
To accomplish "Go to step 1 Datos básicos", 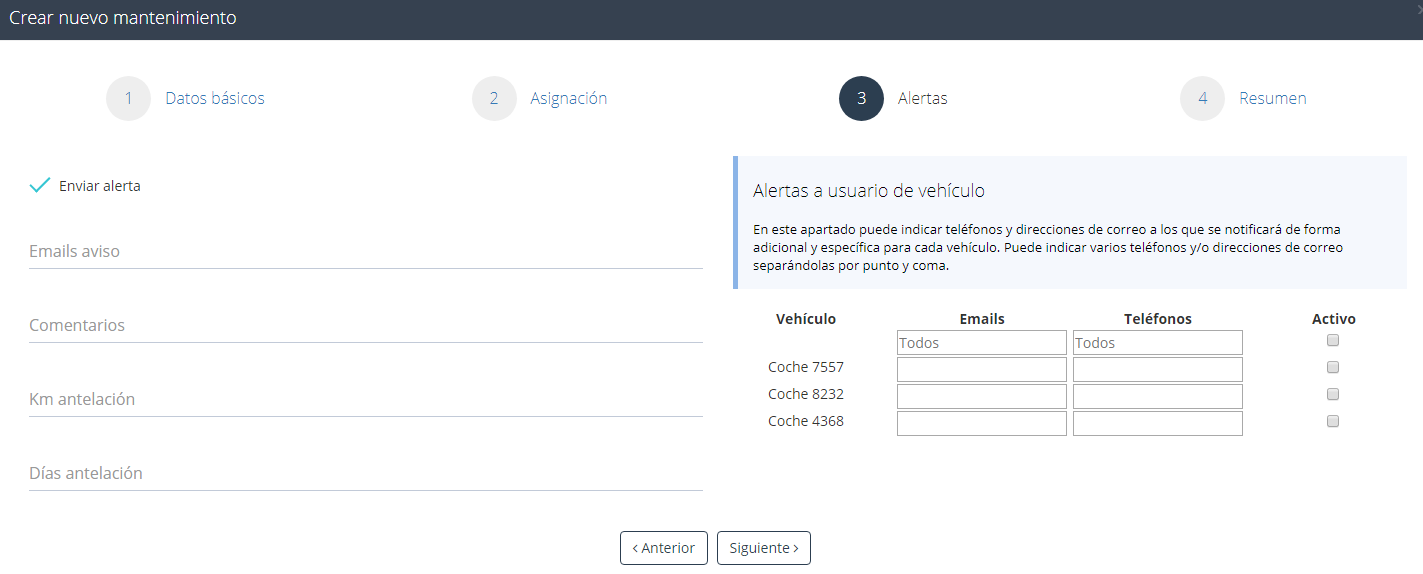I will pos(128,99).
